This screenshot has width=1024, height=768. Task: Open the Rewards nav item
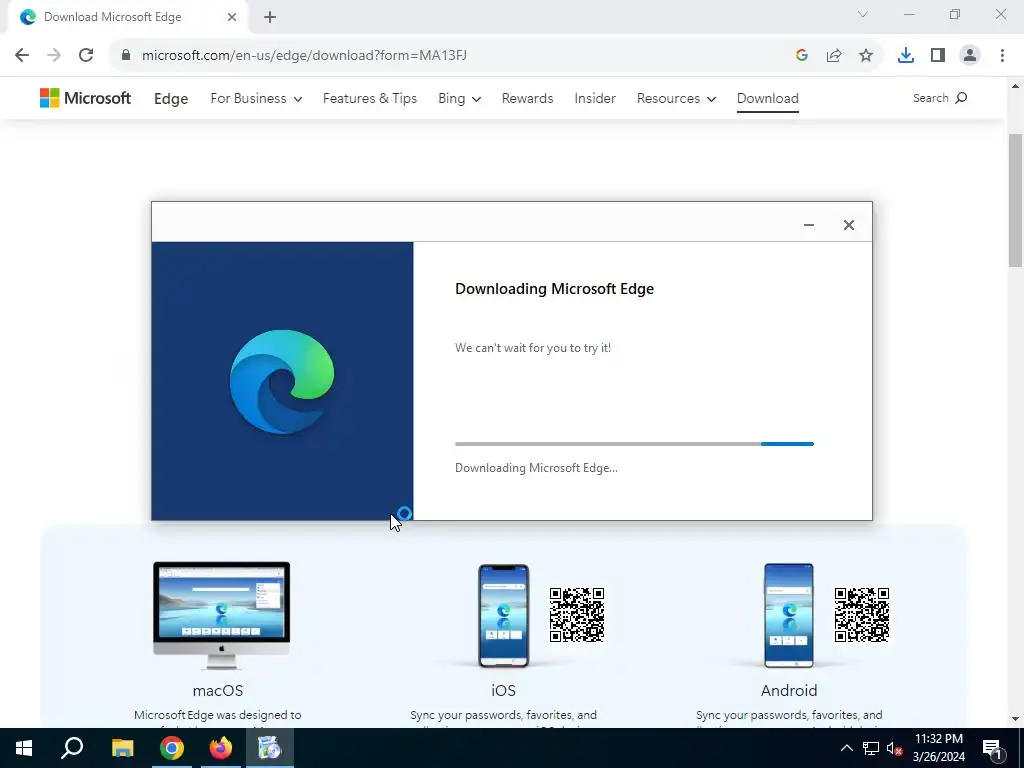coord(527,99)
